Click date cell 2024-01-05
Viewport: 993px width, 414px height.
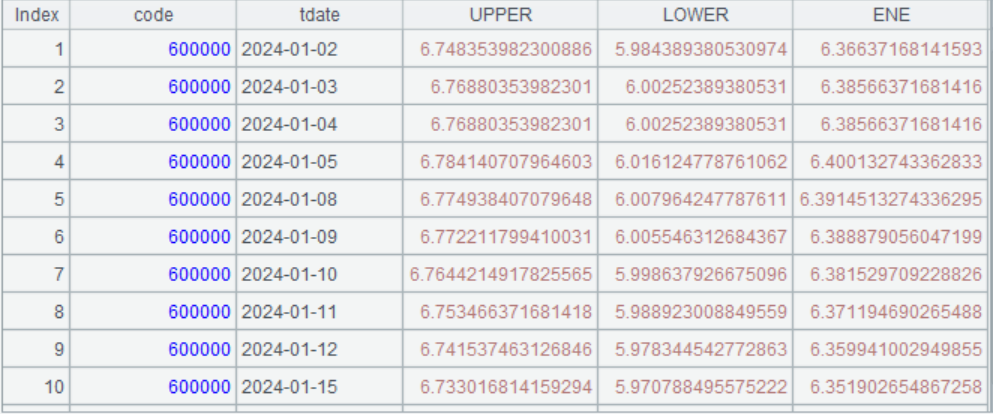pyautogui.click(x=319, y=161)
